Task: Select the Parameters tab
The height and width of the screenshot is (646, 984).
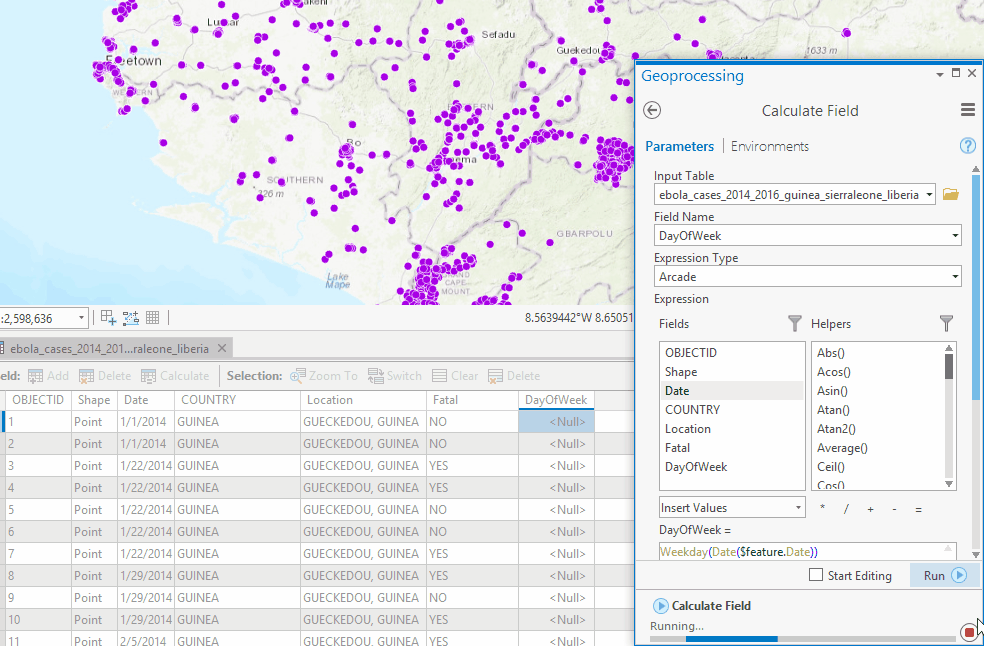Action: point(679,146)
